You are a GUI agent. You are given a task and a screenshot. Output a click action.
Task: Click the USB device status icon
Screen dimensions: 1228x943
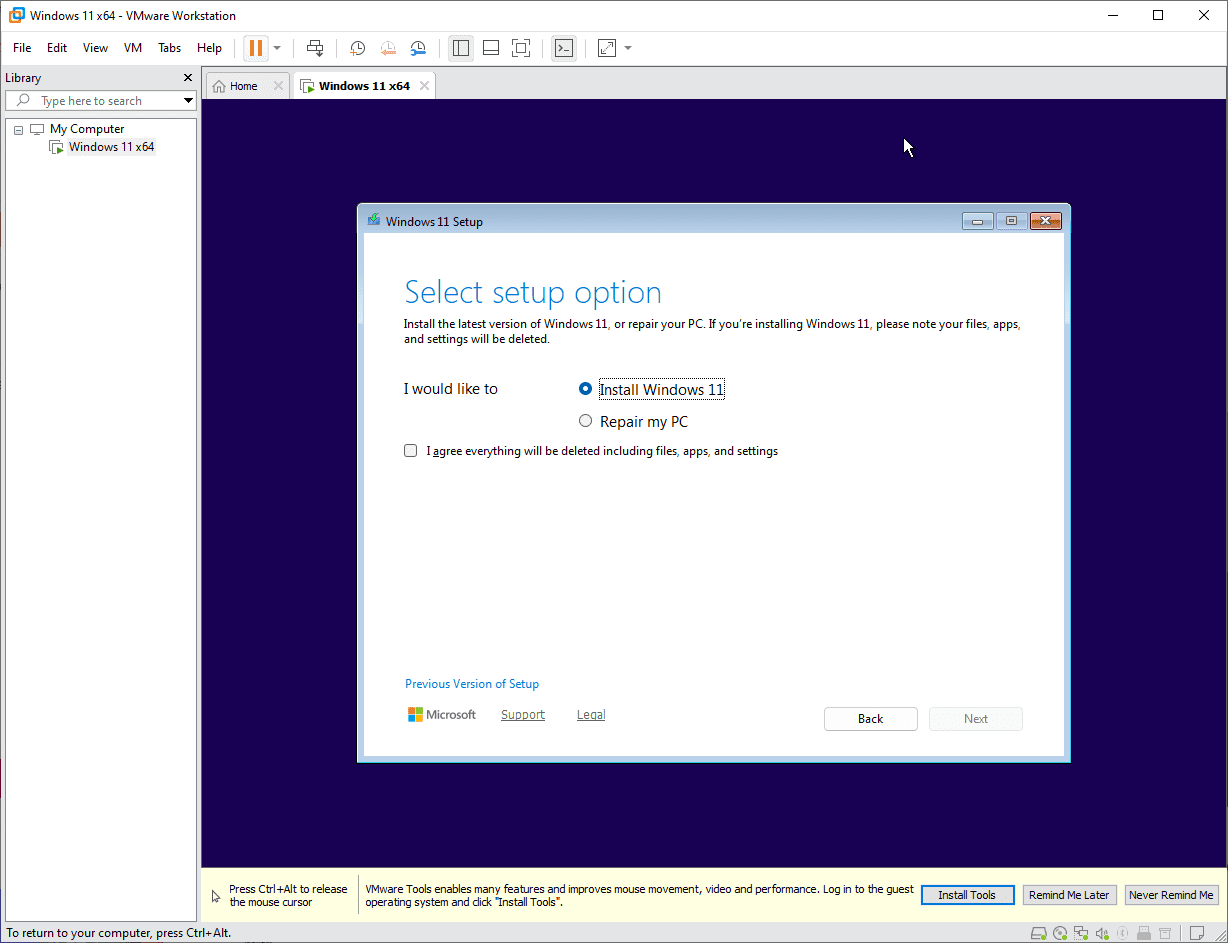(x=1144, y=933)
